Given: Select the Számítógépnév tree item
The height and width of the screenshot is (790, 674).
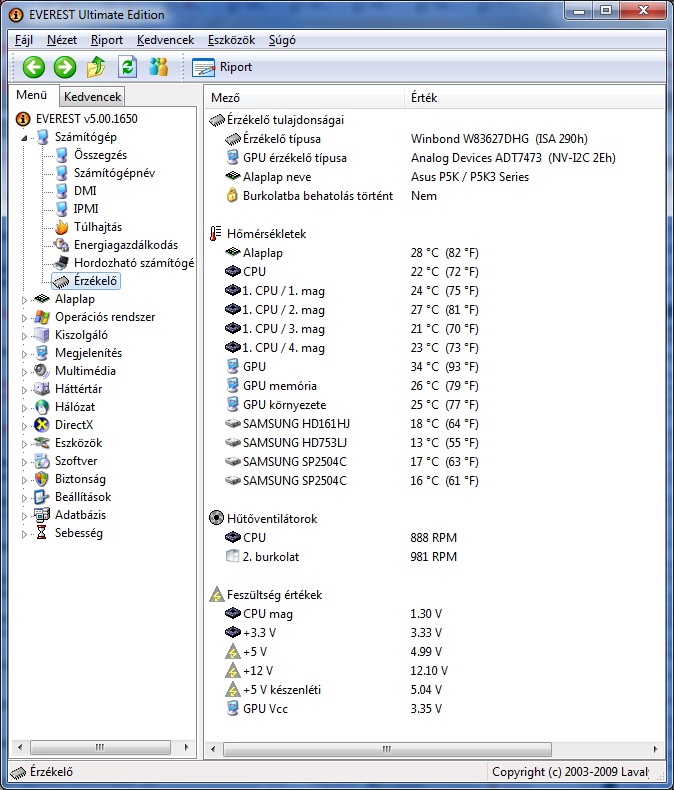Looking at the screenshot, I should coord(114,173).
